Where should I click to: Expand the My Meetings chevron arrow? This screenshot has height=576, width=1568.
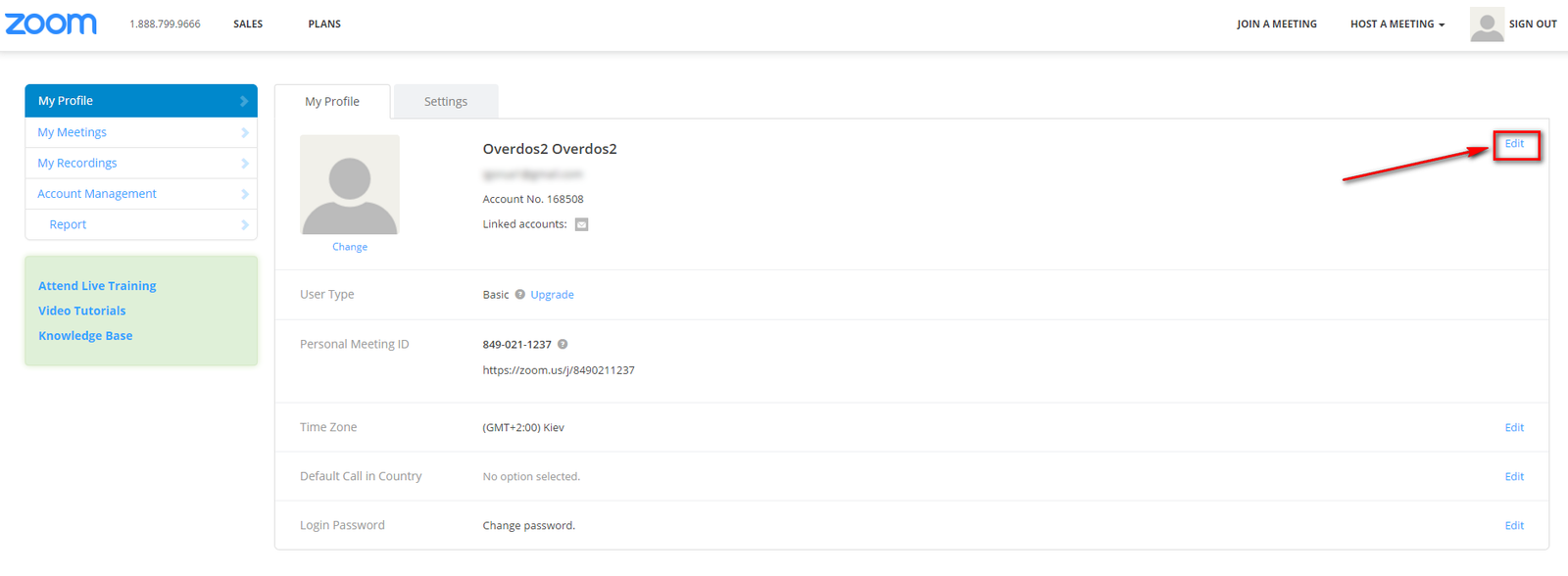[244, 132]
